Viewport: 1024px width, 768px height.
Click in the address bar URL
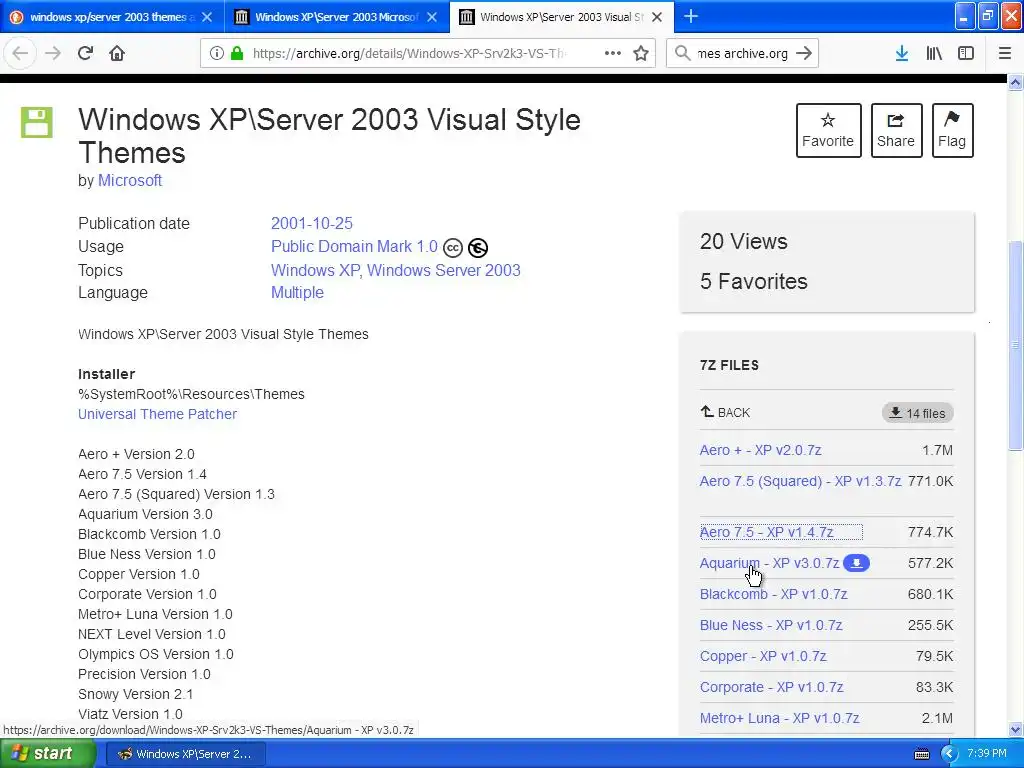[409, 54]
